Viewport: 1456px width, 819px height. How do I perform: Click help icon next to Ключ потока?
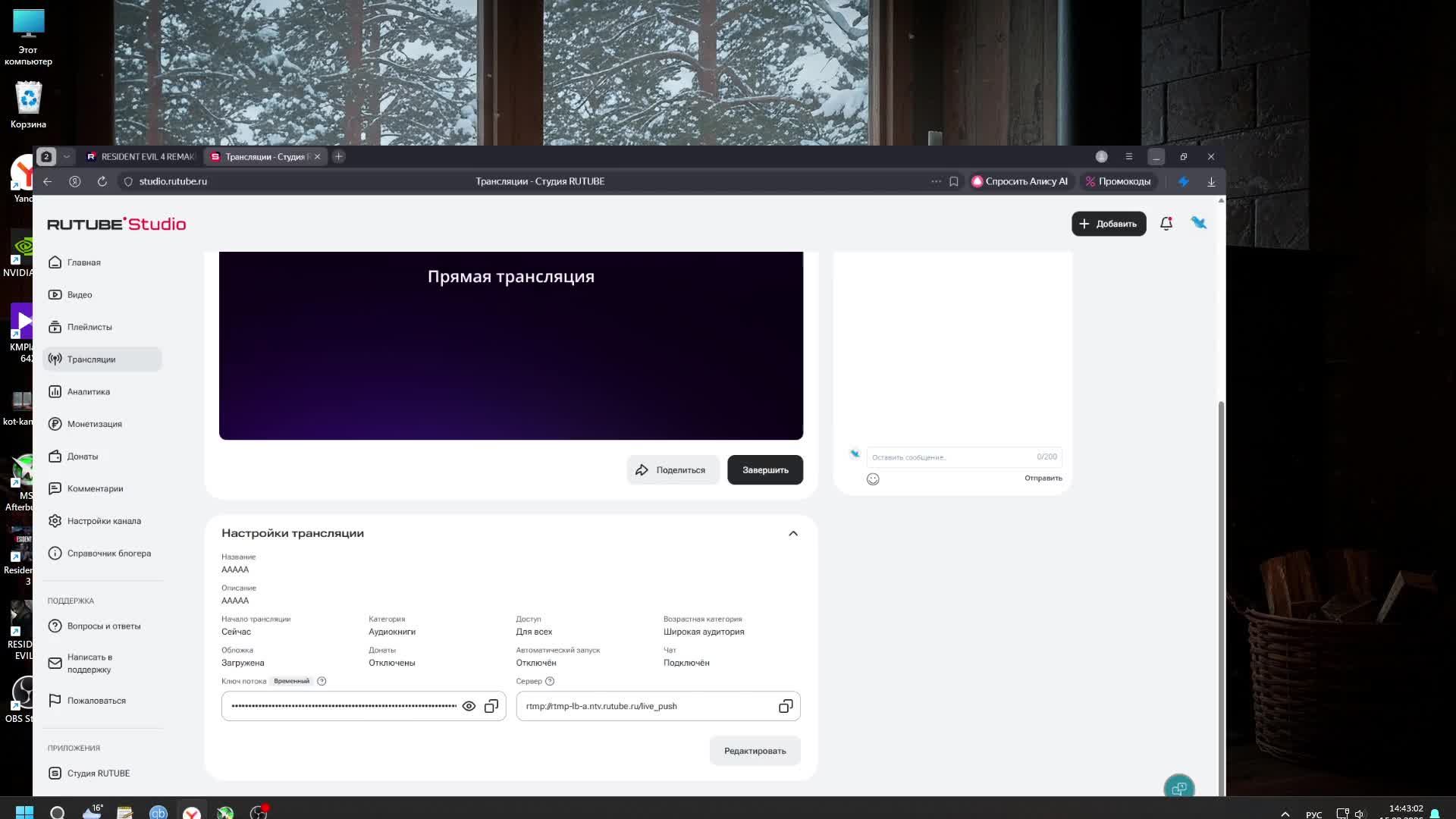(x=322, y=681)
